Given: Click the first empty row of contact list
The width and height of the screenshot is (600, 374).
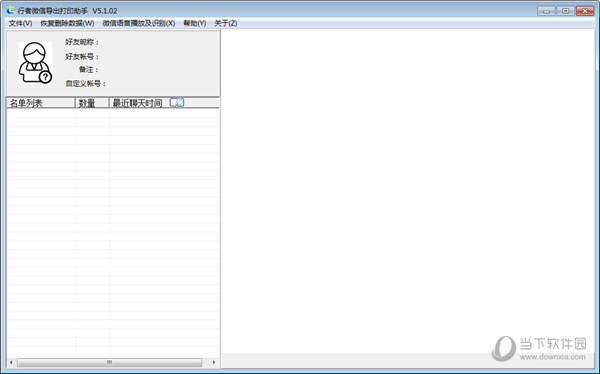Looking at the screenshot, I should (x=113, y=113).
